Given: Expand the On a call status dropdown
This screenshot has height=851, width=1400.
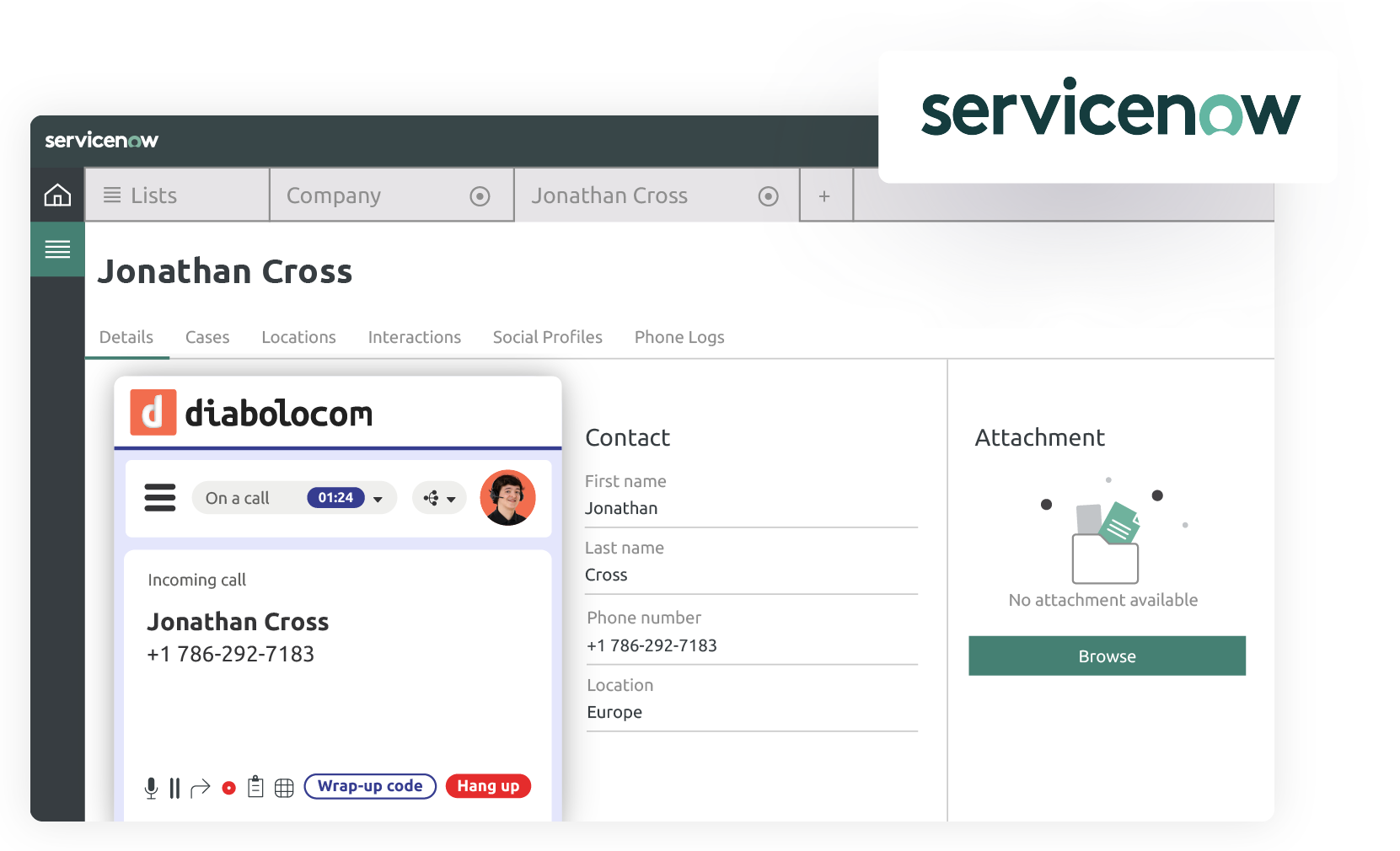Looking at the screenshot, I should (378, 498).
